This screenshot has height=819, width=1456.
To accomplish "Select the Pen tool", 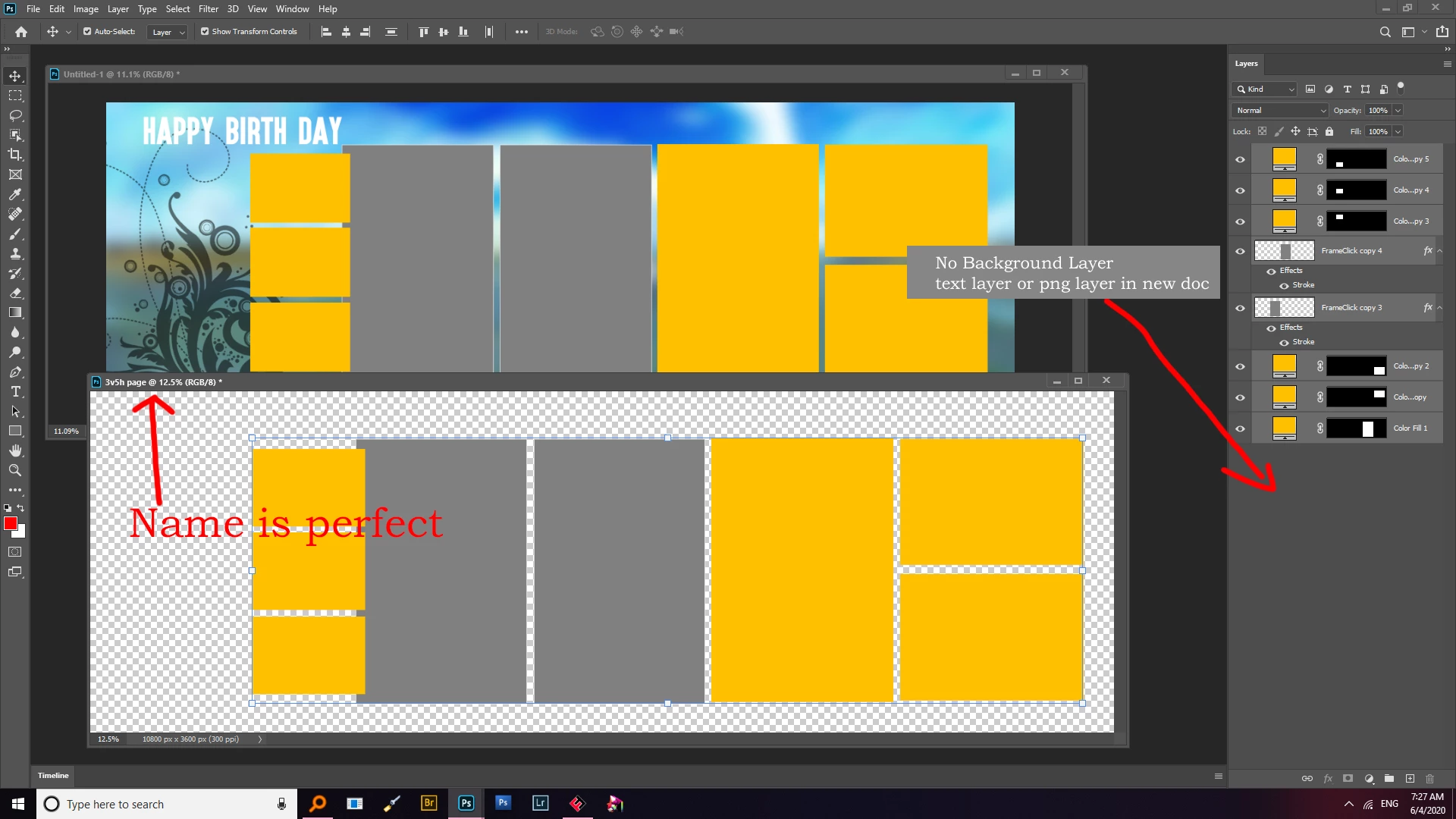I will 15,372.
